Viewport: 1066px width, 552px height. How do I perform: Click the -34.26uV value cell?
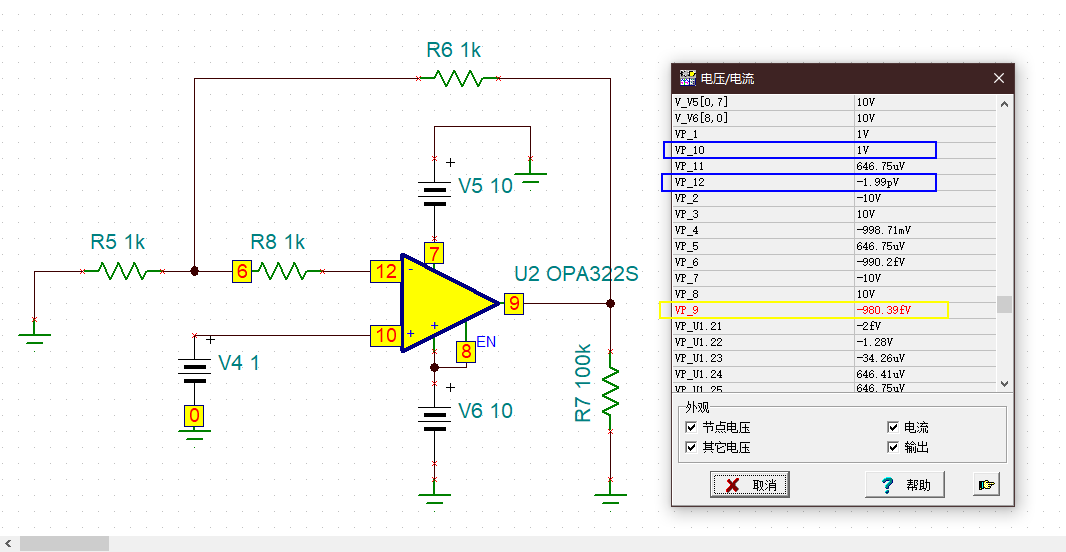(x=925, y=358)
